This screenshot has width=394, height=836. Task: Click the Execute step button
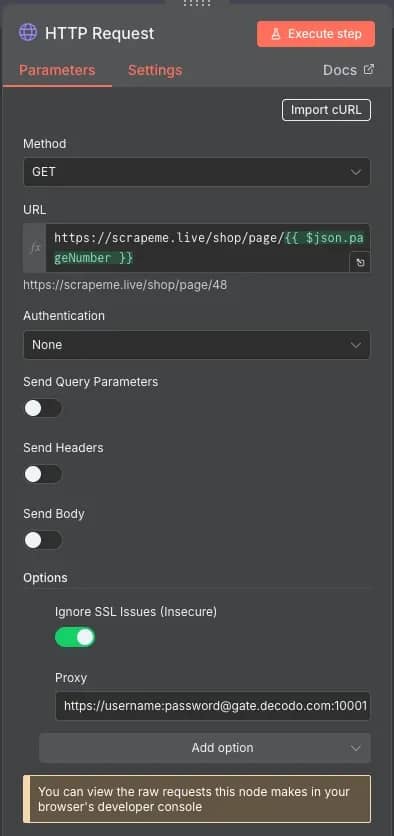tap(316, 34)
